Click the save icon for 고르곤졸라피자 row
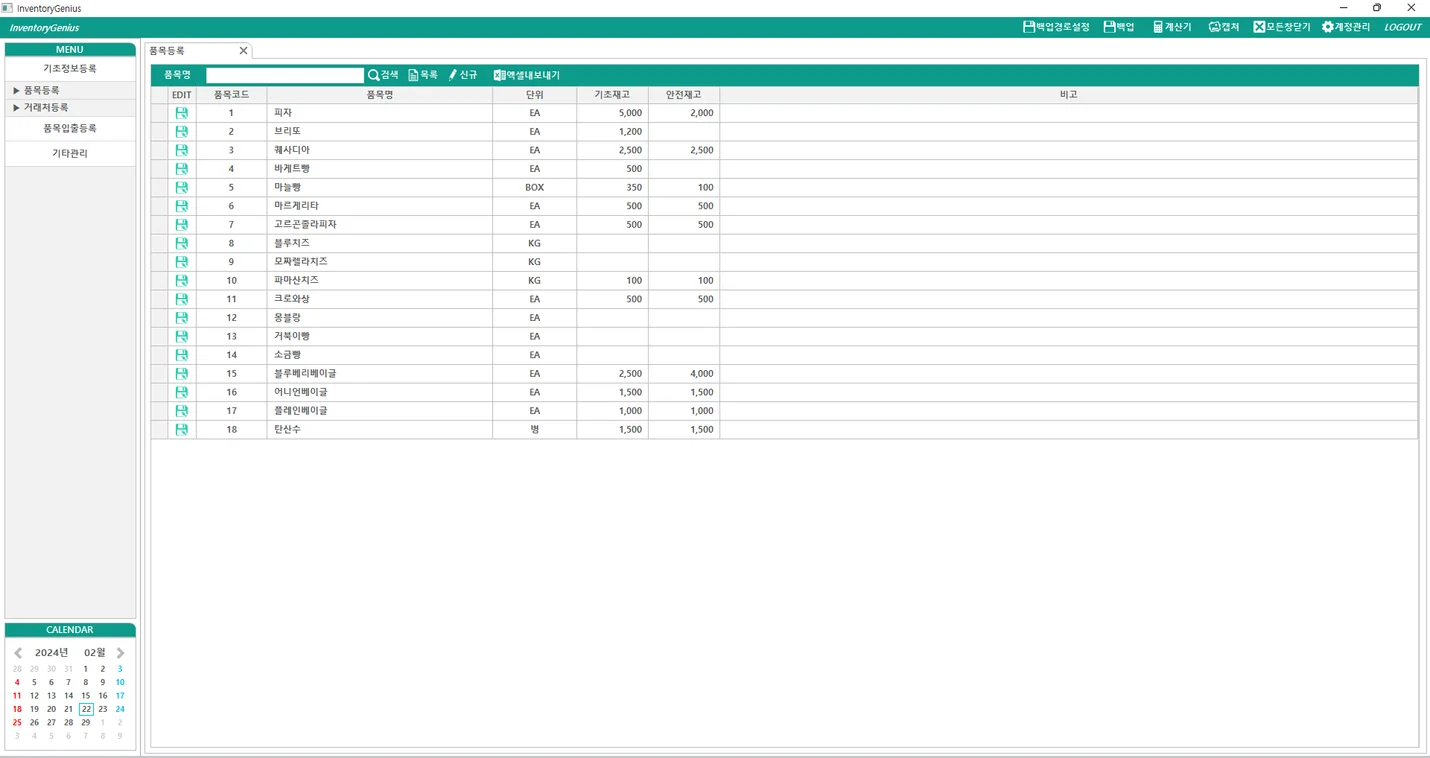Screen dimensions: 1430x758 [x=182, y=225]
